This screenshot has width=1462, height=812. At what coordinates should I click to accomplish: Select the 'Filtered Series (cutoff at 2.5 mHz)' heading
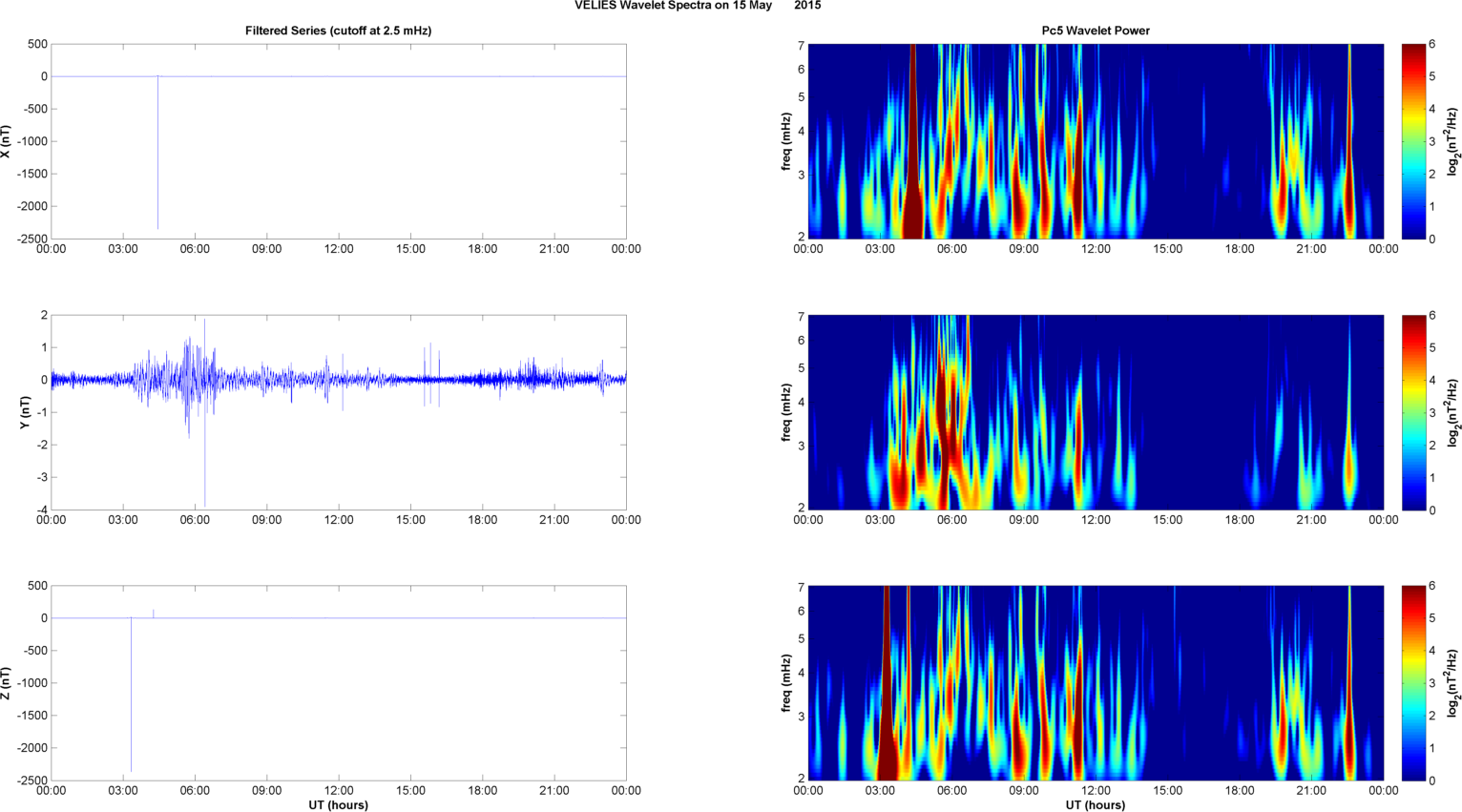[x=338, y=31]
